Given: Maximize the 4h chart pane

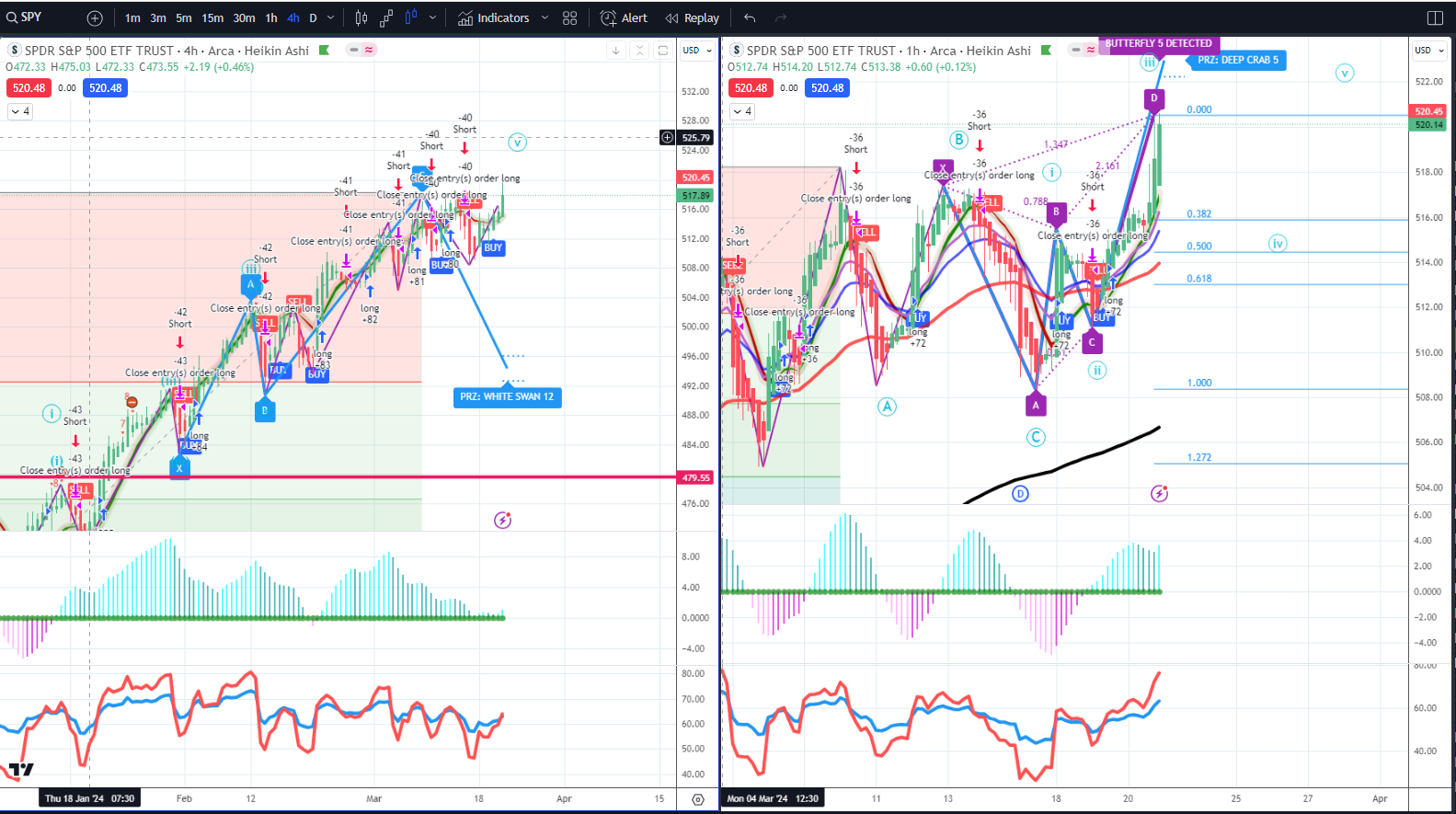Looking at the screenshot, I should [662, 51].
